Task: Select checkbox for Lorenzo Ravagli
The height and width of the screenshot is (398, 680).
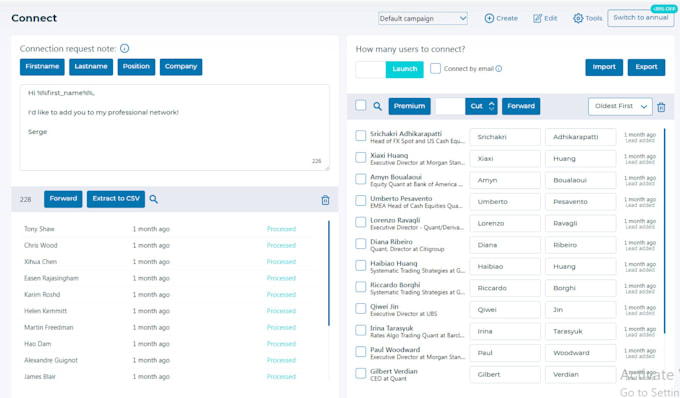Action: pos(360,222)
